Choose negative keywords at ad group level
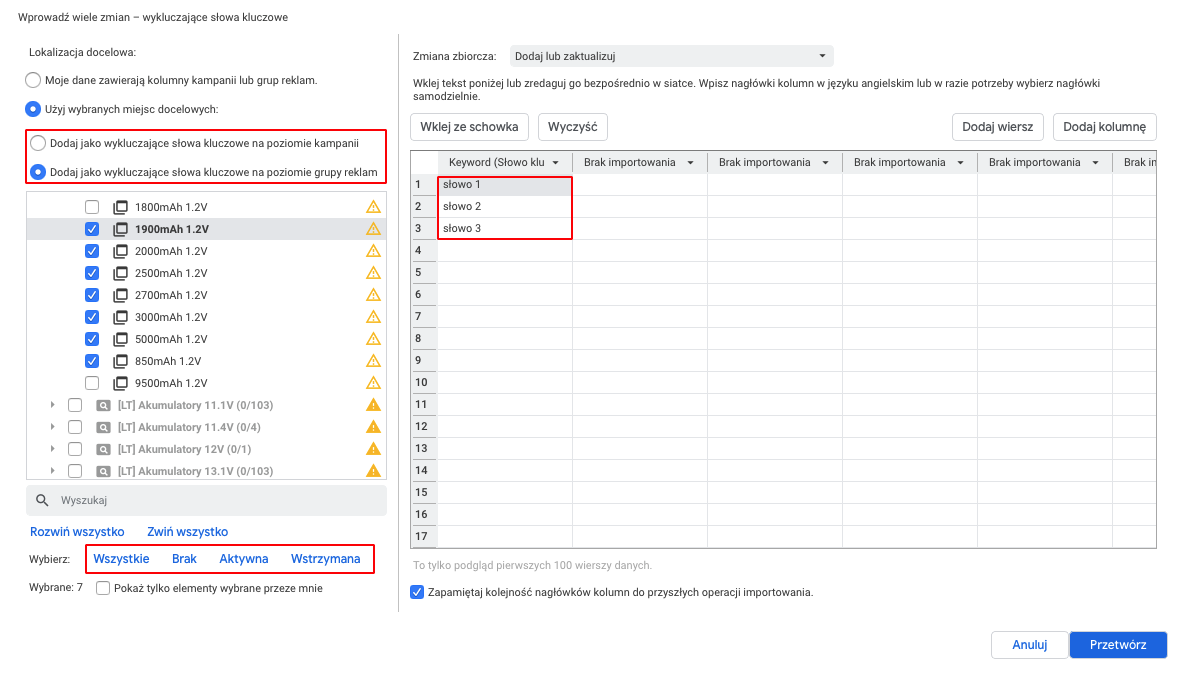1185x677 pixels. click(38, 172)
